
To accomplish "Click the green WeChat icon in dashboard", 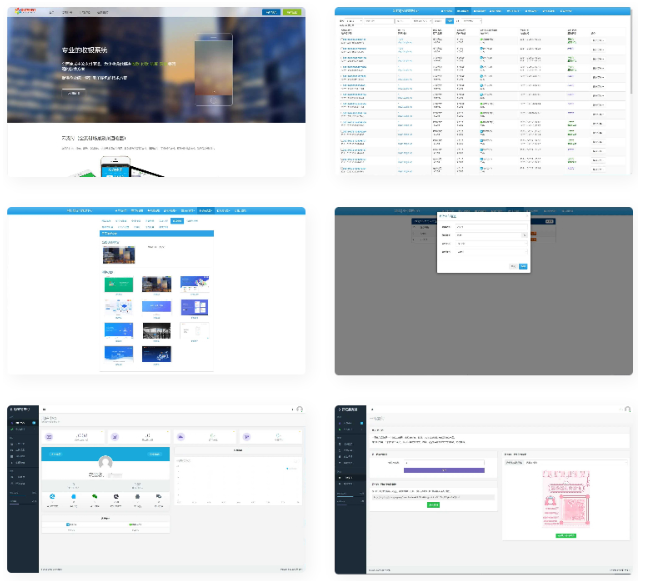I will point(97,496).
